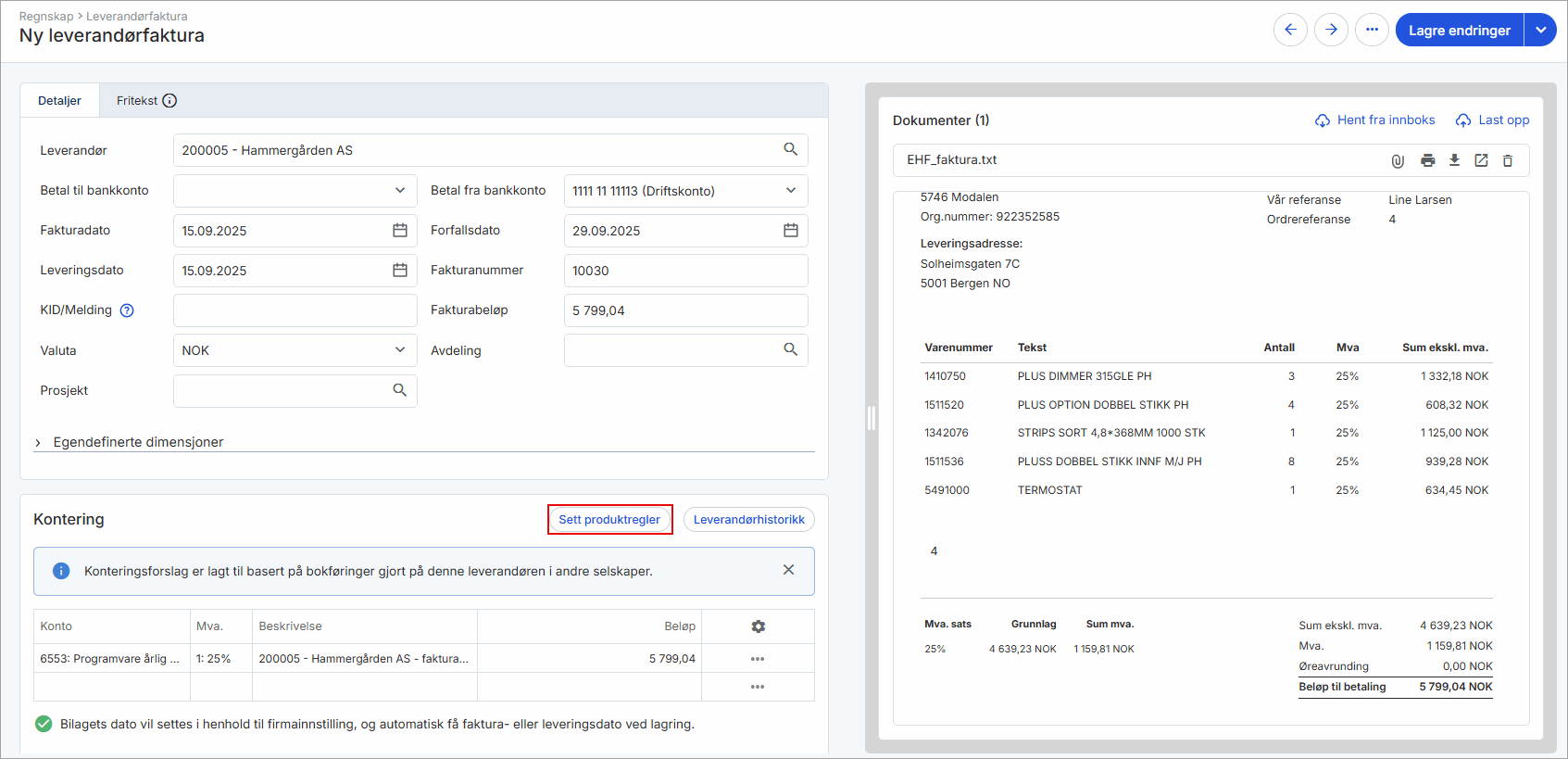Download the EHF_faktura.txt document
1568x759 pixels.
click(1454, 160)
